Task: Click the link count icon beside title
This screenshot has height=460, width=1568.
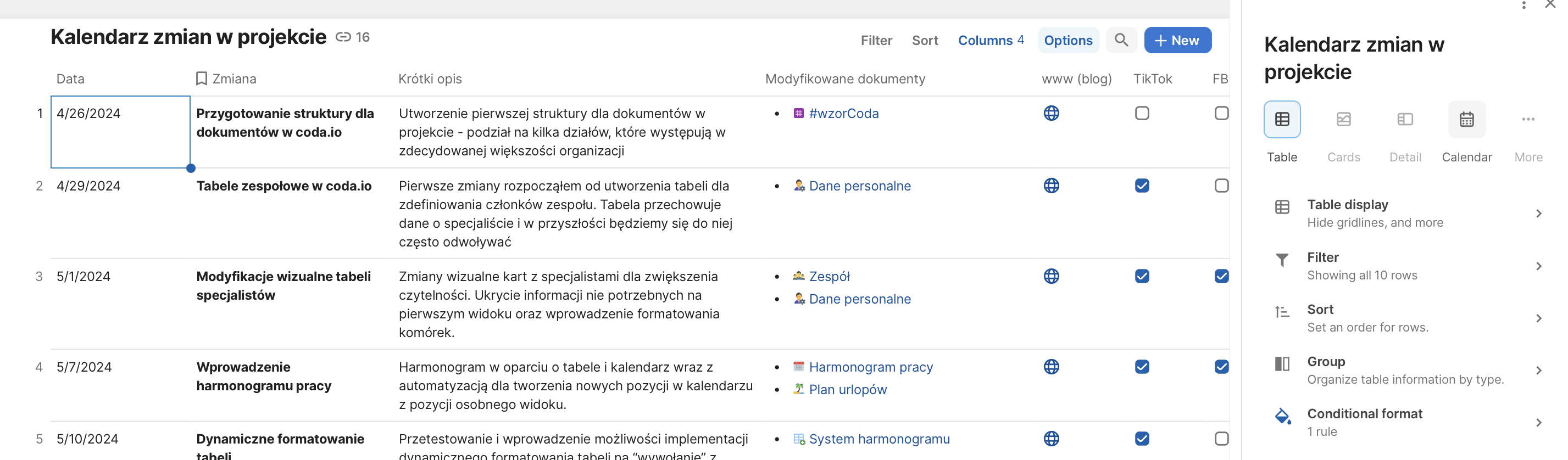Action: pyautogui.click(x=343, y=38)
